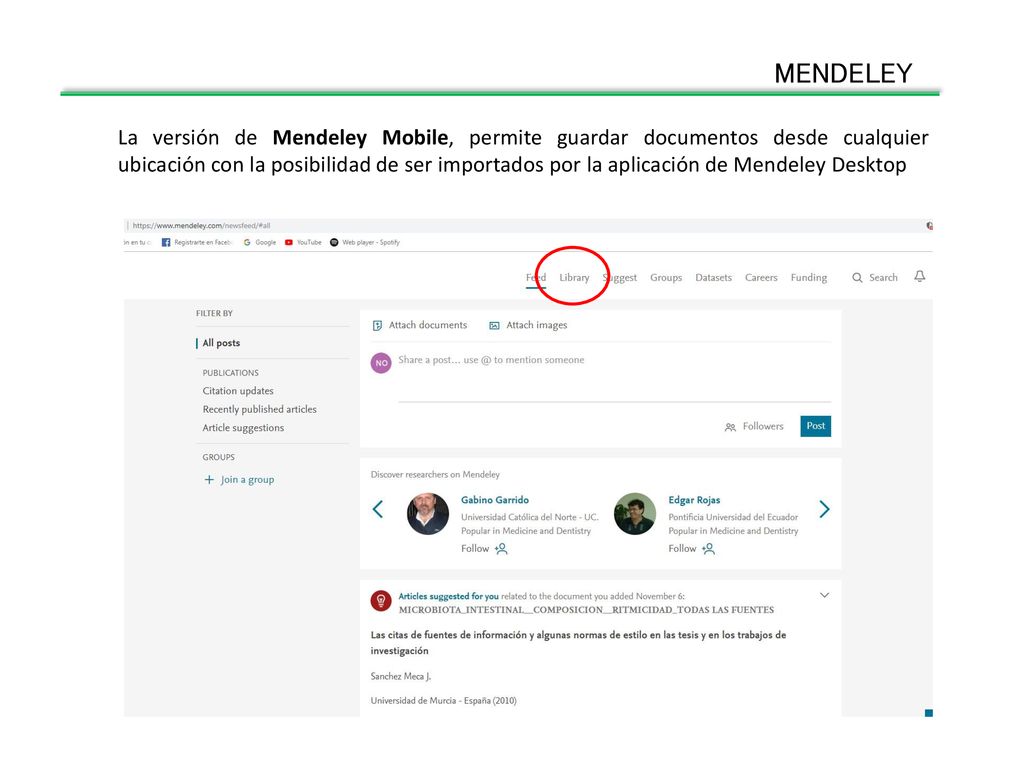Follow Gabino Garrido
1024x768 pixels.
click(484, 549)
